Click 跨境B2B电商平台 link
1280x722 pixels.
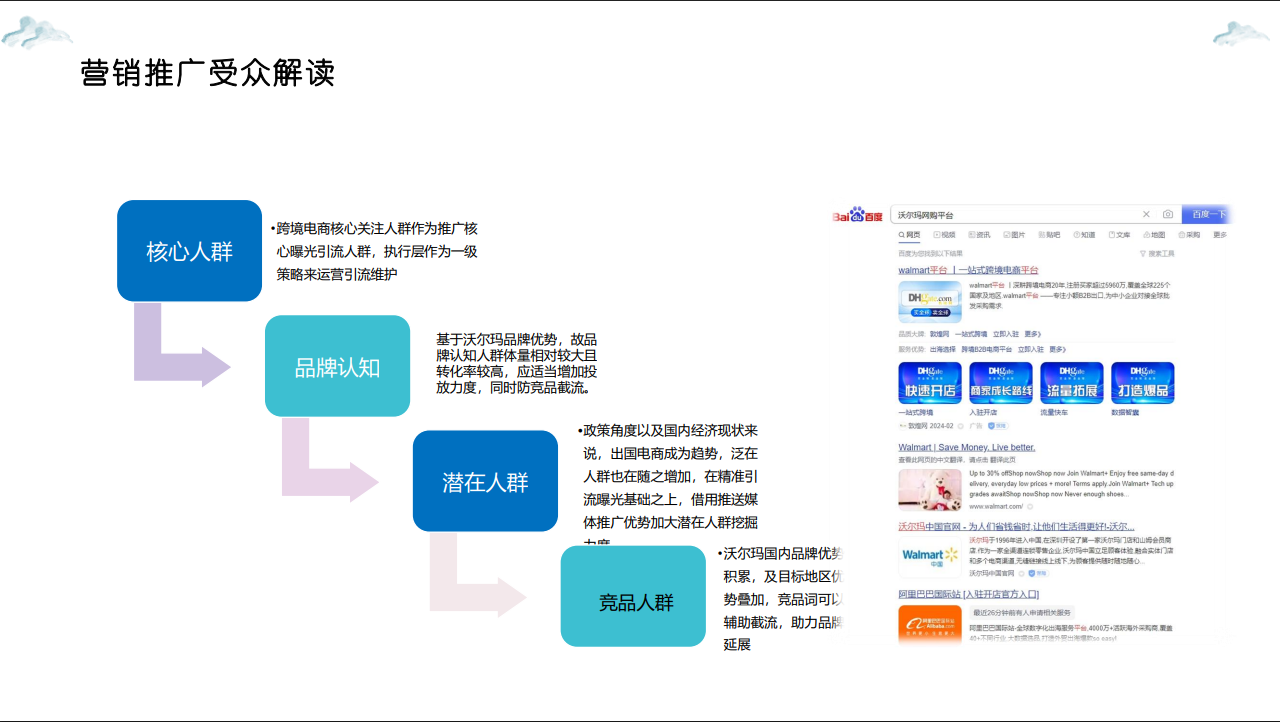pos(987,350)
